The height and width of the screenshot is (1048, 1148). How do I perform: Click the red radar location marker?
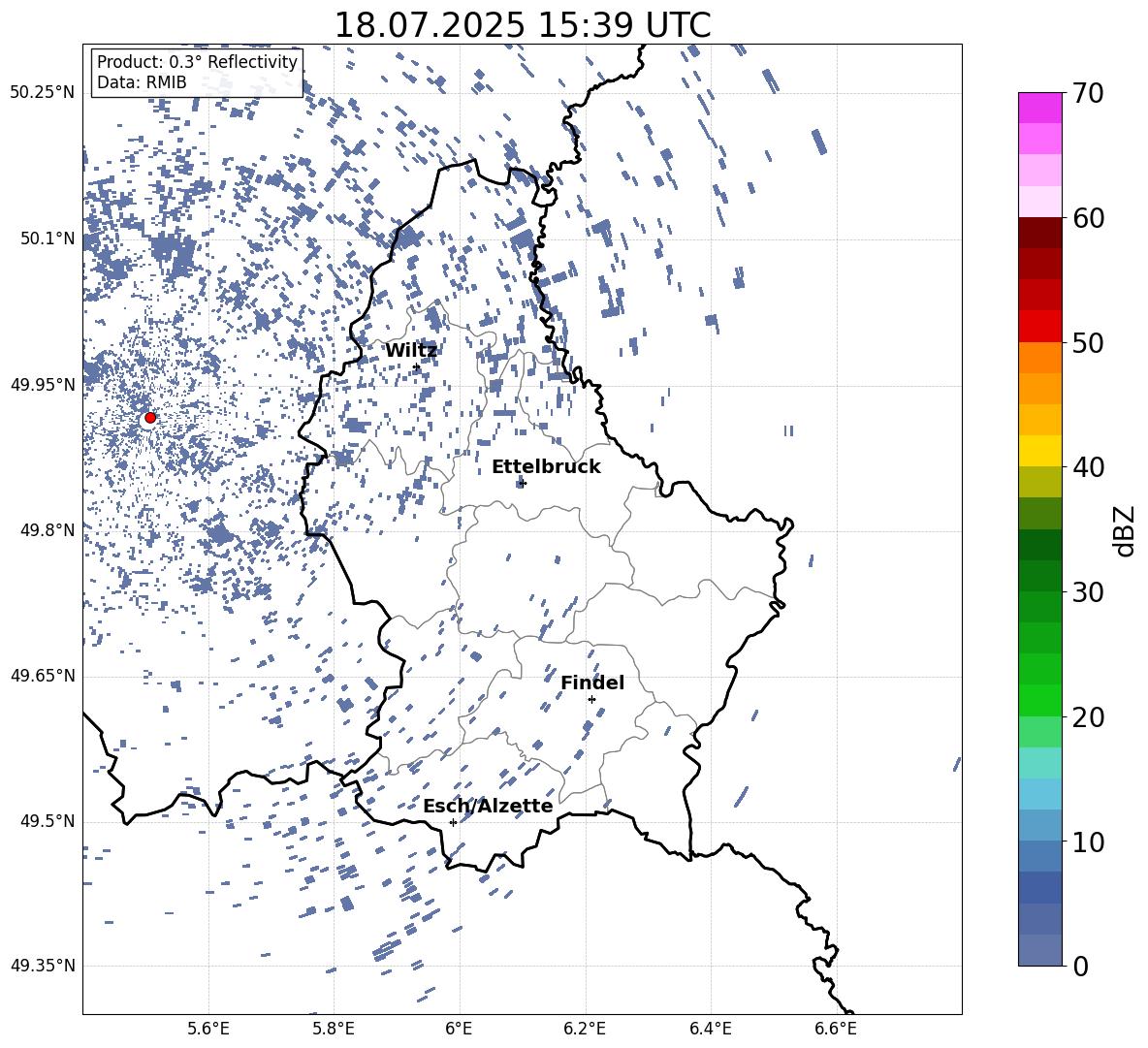(x=150, y=418)
